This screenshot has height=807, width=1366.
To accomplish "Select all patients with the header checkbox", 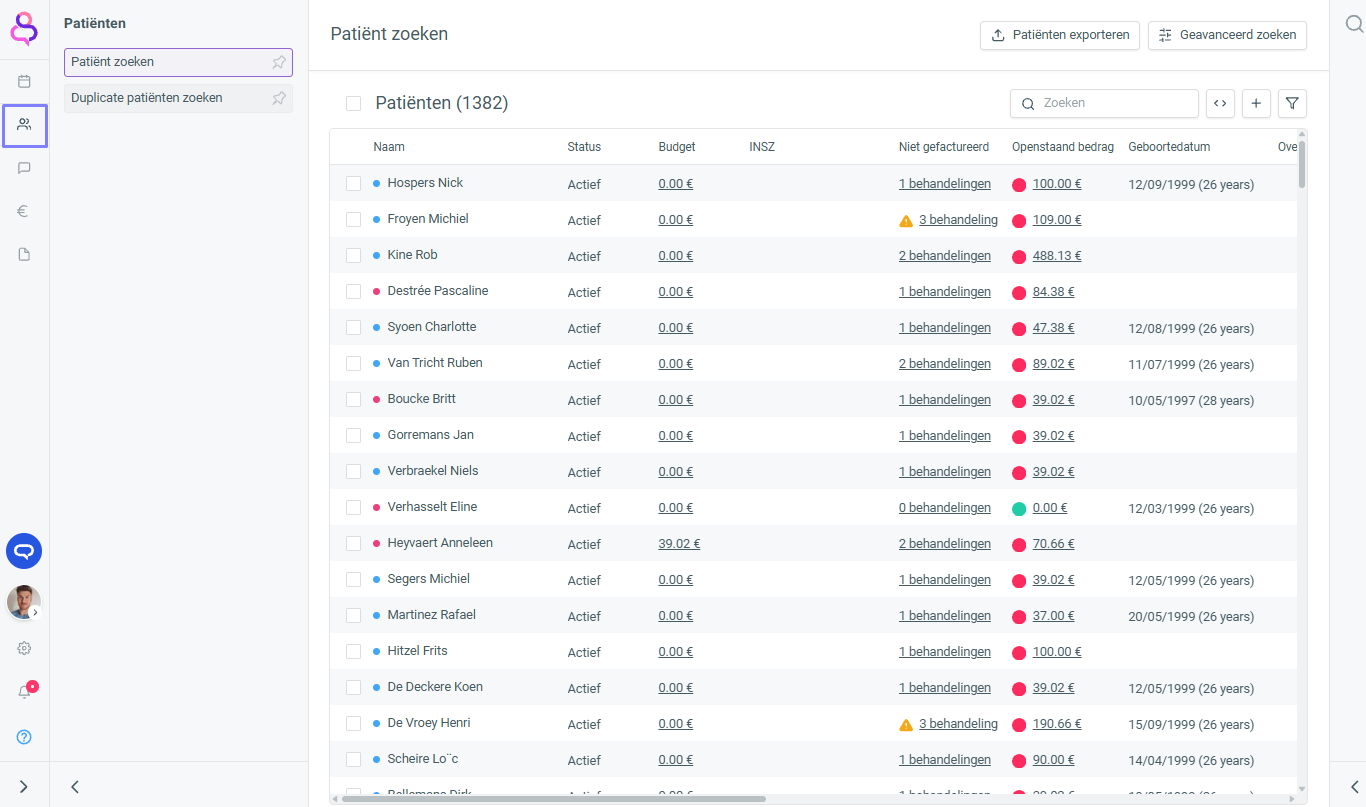I will [353, 103].
